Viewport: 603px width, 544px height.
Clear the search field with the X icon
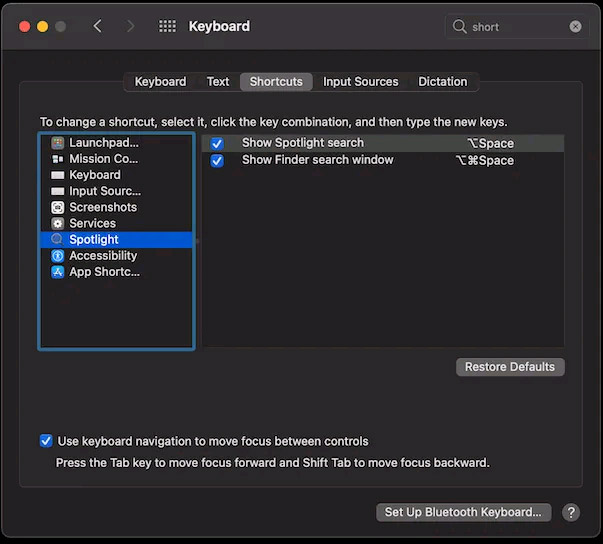(576, 27)
